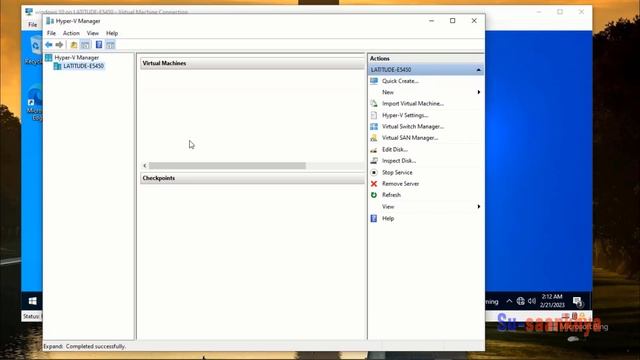Select LATITUDE-E5450 in the console tree
Viewport: 640px width, 360px height.
tap(83, 66)
